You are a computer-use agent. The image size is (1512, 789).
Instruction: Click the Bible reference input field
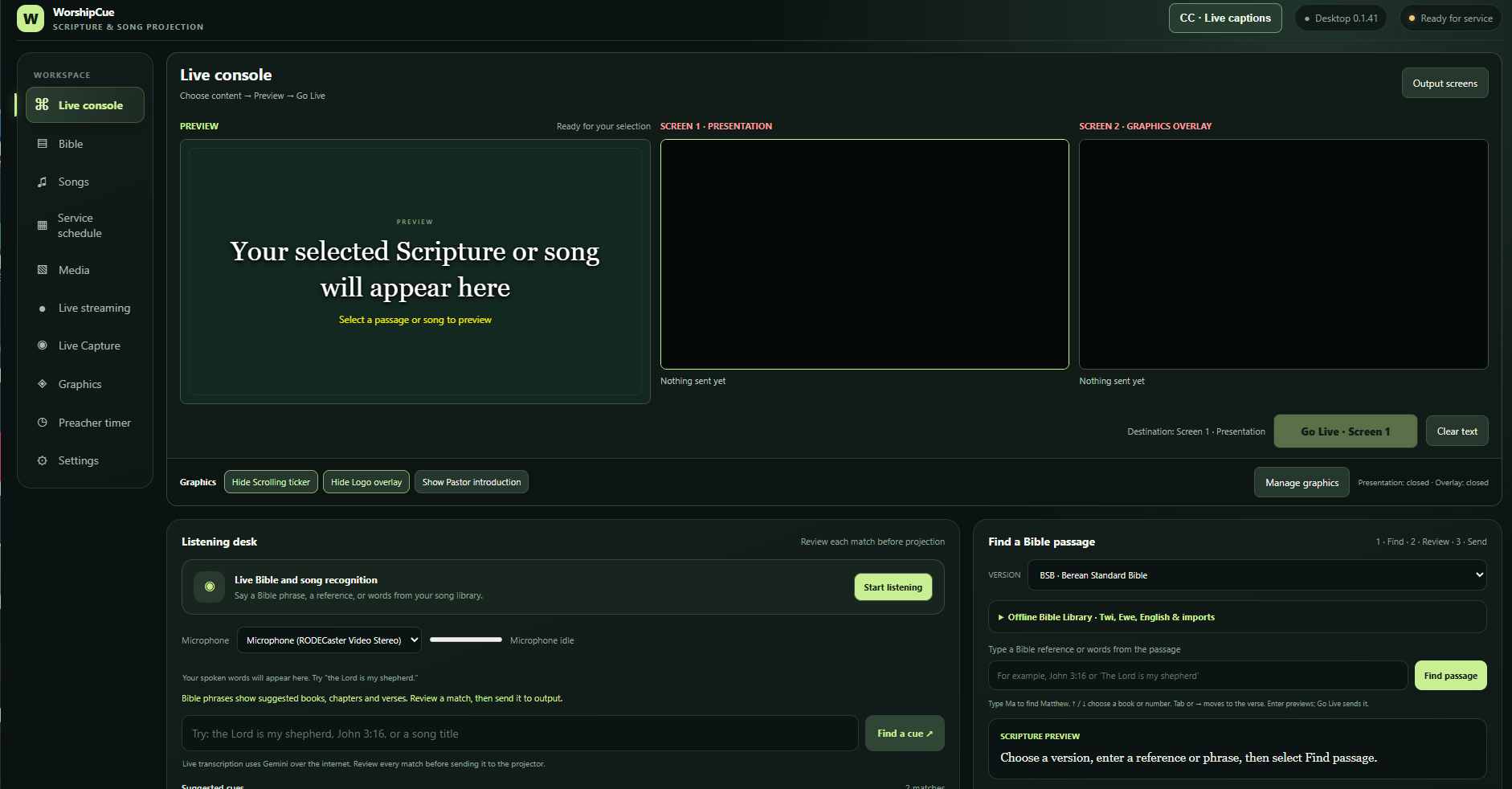[1198, 676]
